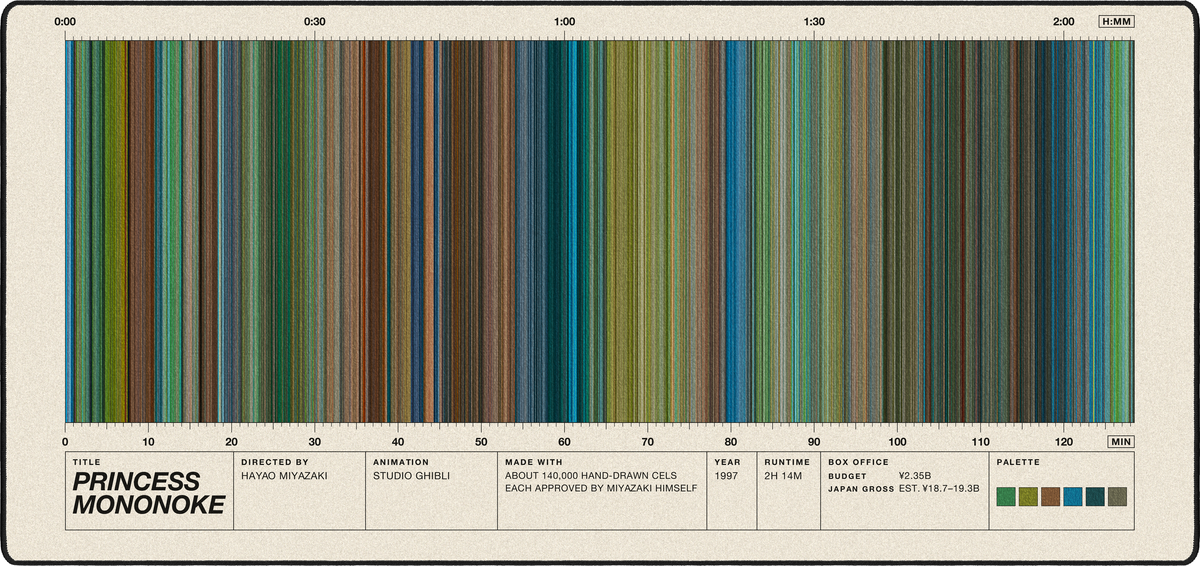Click the ABOUT 140,000 HAND-DRAWN CELS line
The width and height of the screenshot is (1200, 566).
point(592,476)
